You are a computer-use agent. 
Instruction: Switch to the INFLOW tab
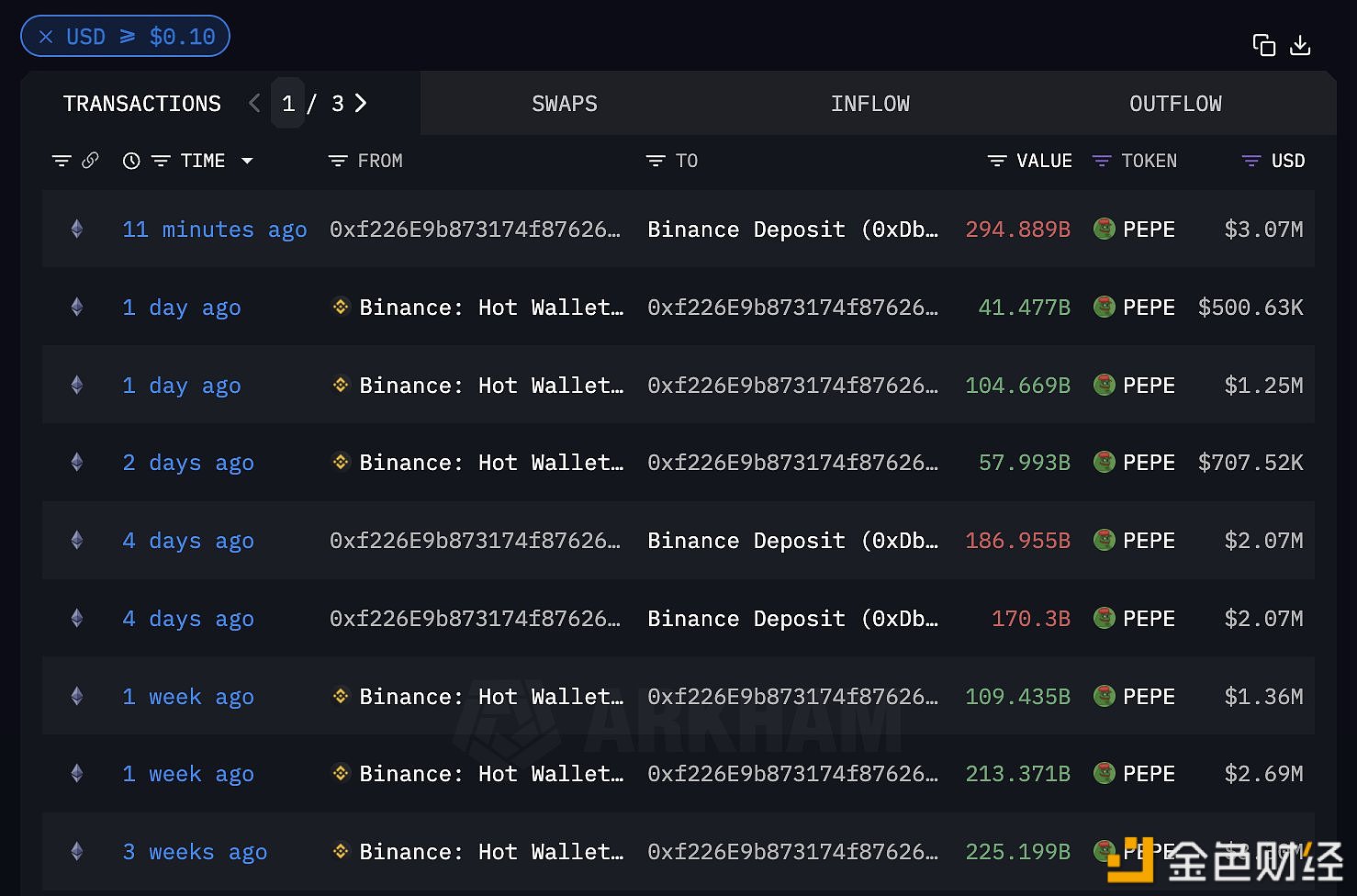pyautogui.click(x=870, y=104)
